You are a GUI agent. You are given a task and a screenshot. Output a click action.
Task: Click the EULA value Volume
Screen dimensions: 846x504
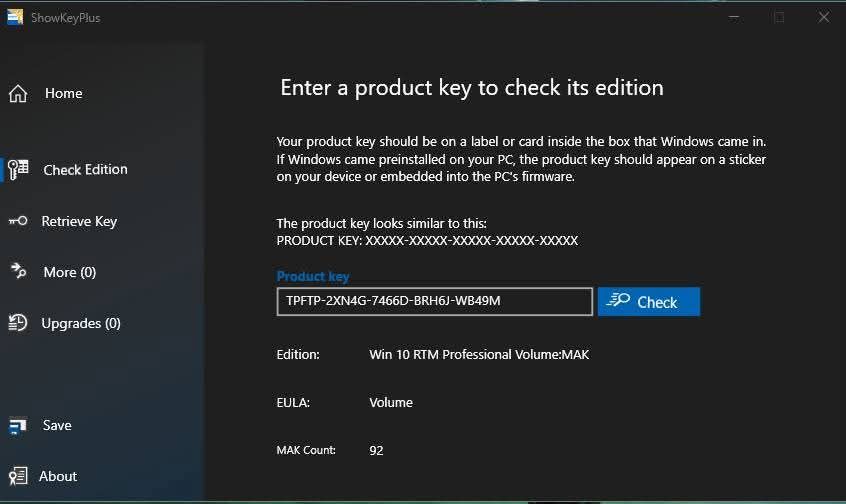[x=391, y=403]
